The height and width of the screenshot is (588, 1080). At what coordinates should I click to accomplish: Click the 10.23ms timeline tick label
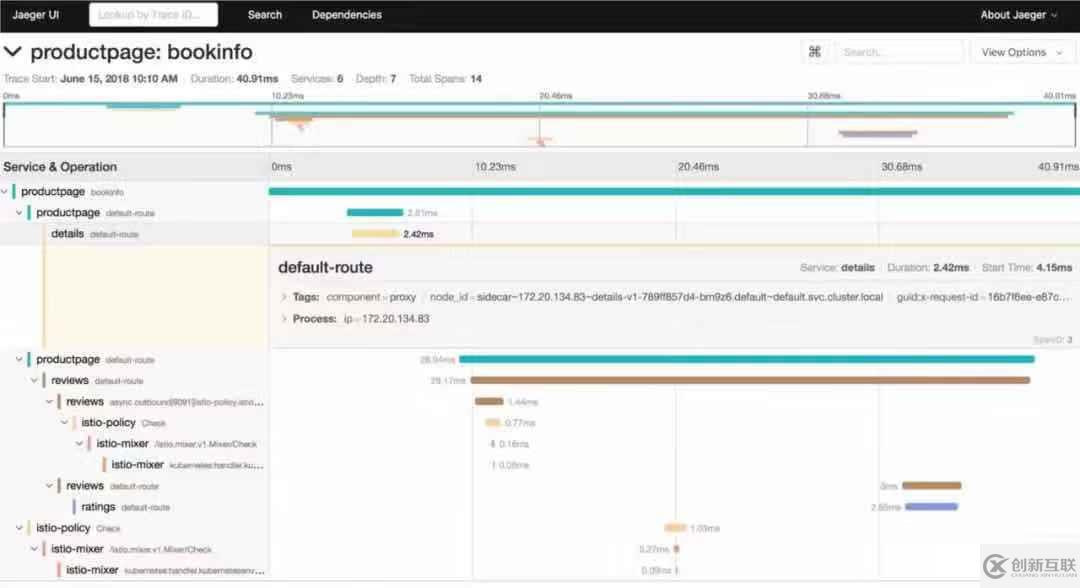[x=495, y=167]
